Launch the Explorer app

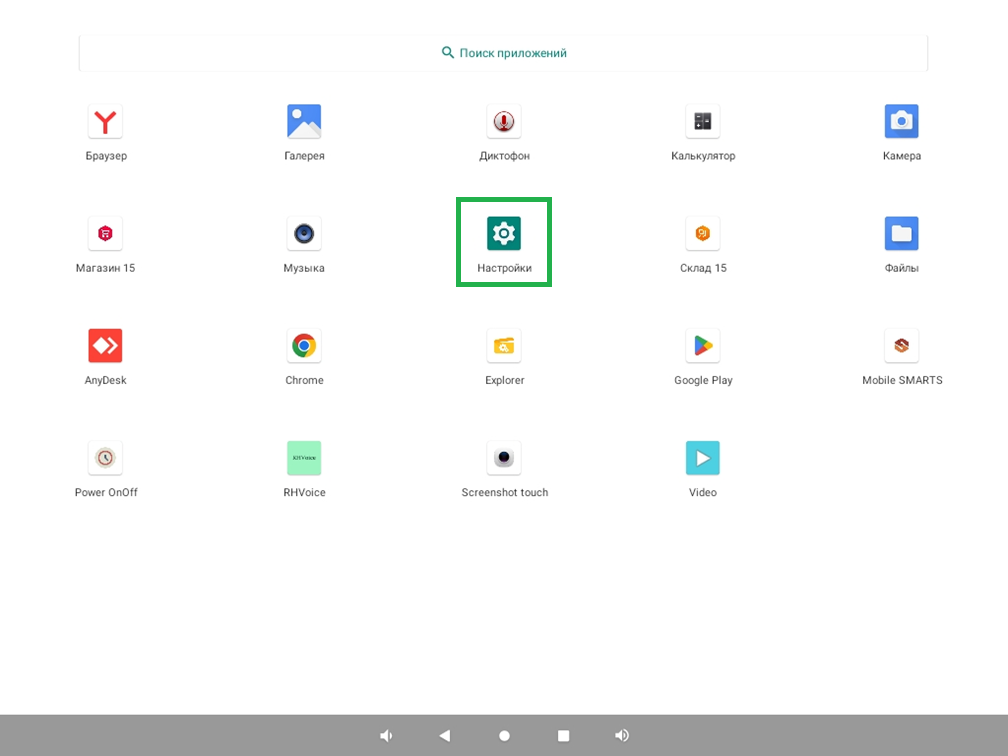click(504, 346)
